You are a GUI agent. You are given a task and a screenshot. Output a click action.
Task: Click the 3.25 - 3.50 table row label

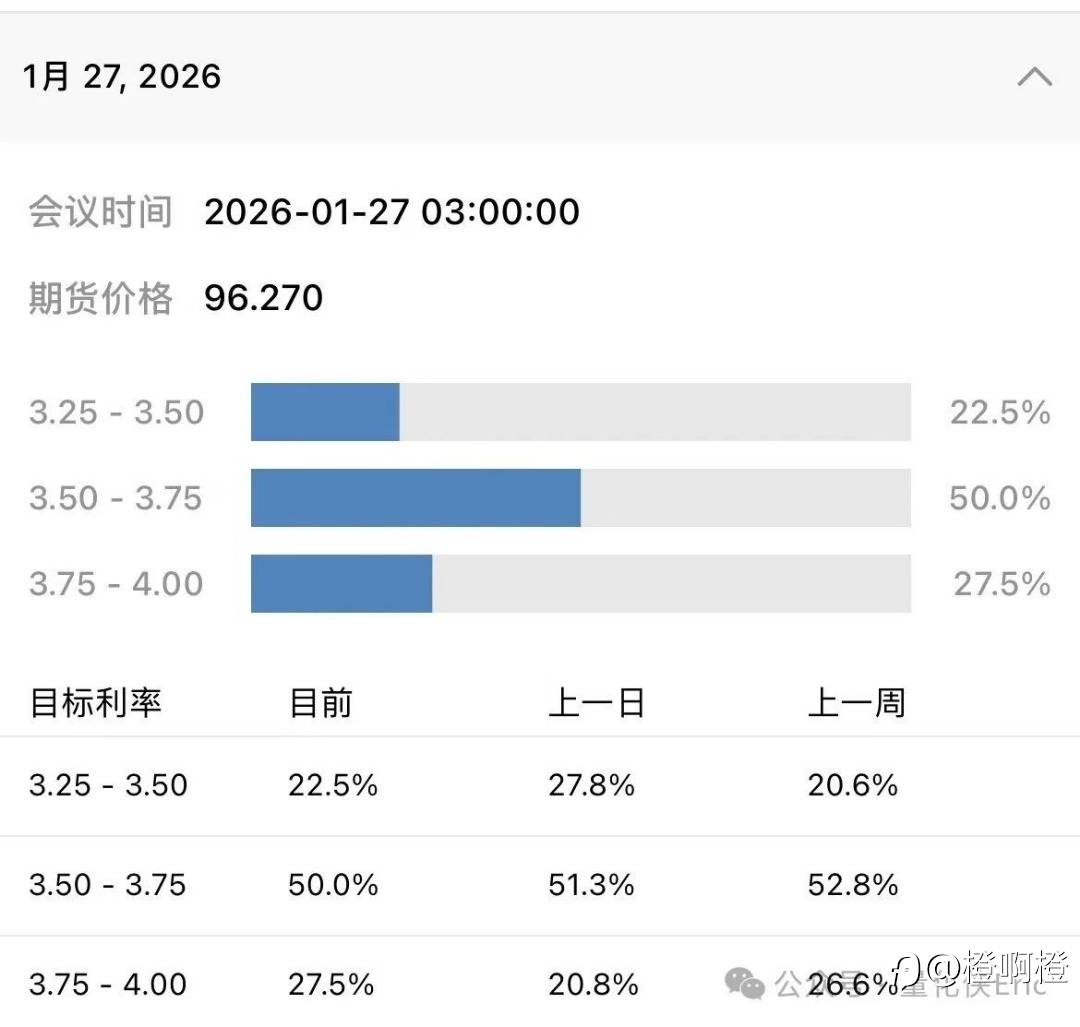click(x=108, y=785)
